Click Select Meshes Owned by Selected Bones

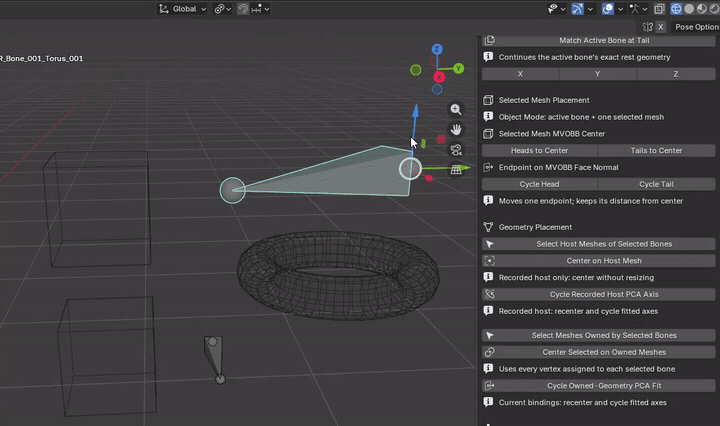click(599, 336)
